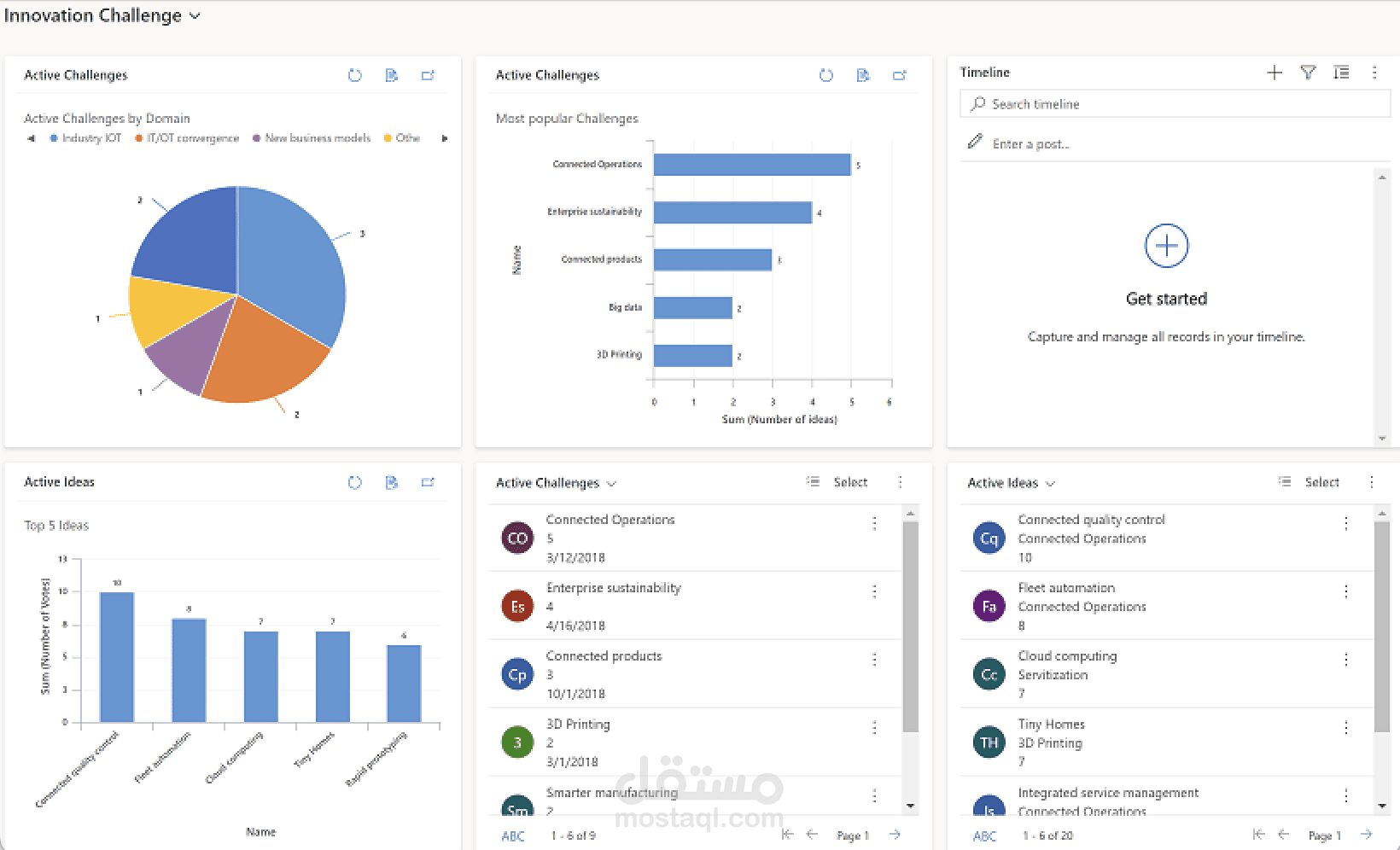This screenshot has height=850, width=1400.
Task: Open drill-down records for Most popular Challenges chart
Action: [x=862, y=75]
